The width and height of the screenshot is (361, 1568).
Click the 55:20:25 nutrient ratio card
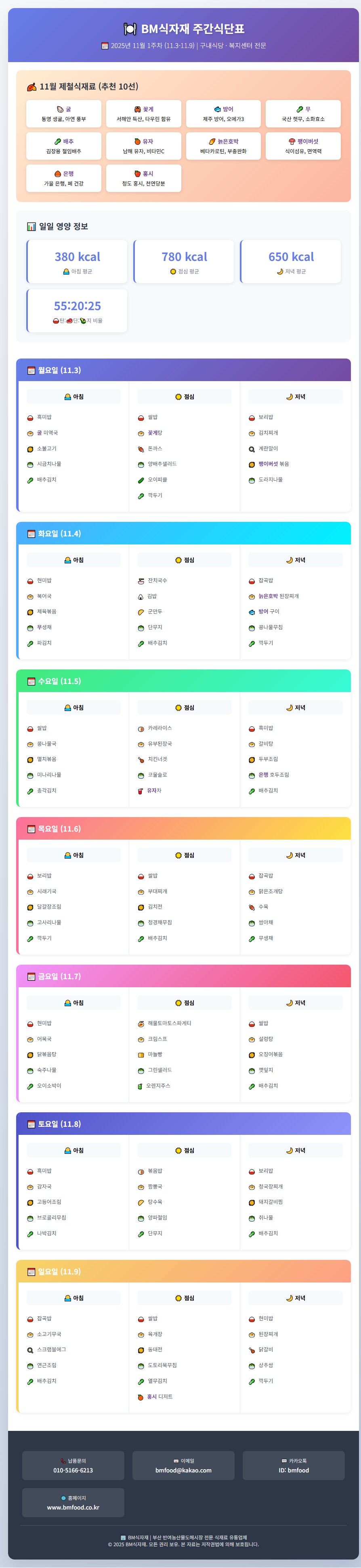click(78, 311)
